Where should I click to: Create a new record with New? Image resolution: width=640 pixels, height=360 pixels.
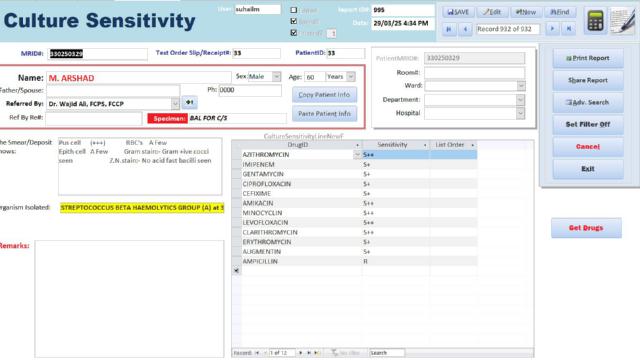point(526,12)
